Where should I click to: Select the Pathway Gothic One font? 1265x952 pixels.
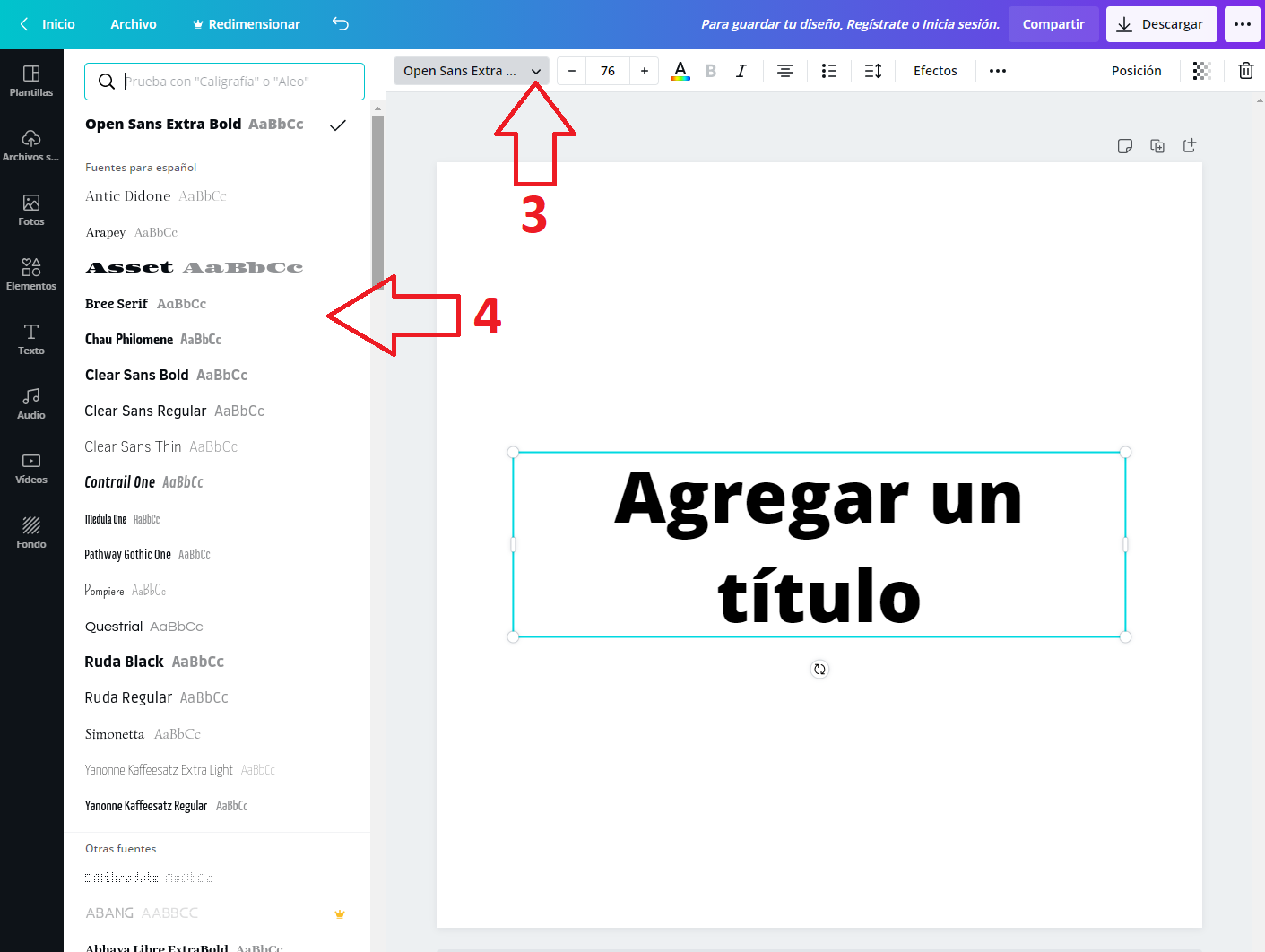click(x=217, y=555)
